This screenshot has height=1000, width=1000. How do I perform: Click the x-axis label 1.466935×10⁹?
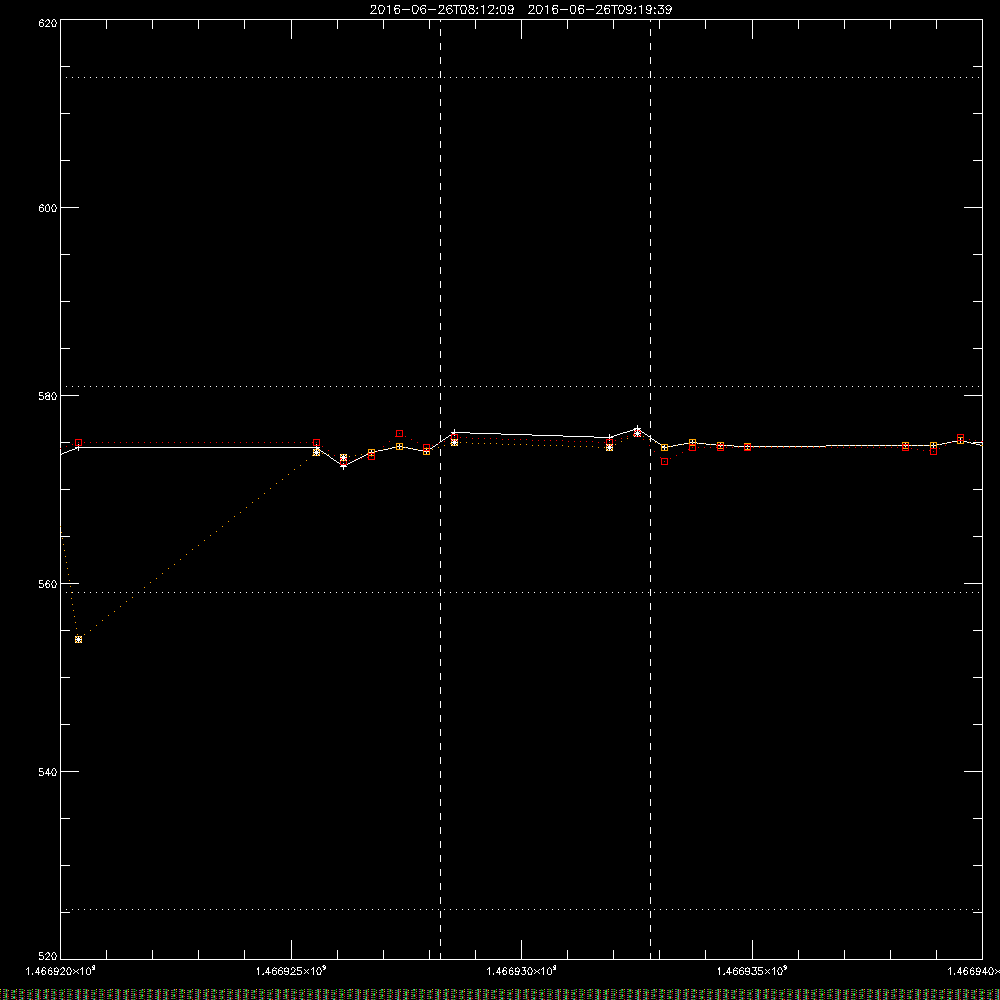[x=752, y=971]
